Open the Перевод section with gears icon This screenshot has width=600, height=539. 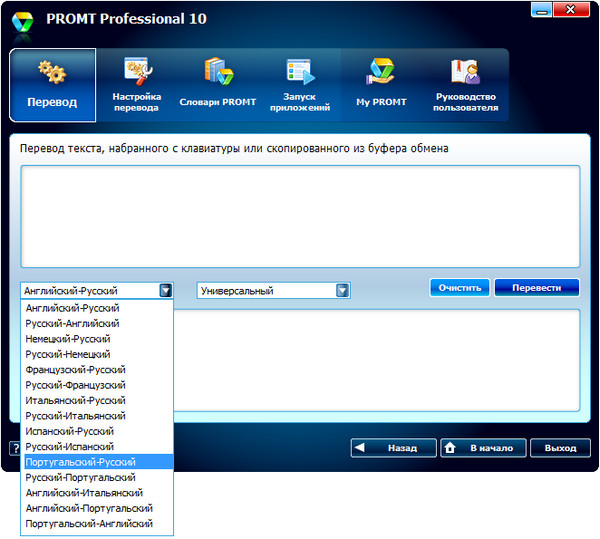coord(52,84)
